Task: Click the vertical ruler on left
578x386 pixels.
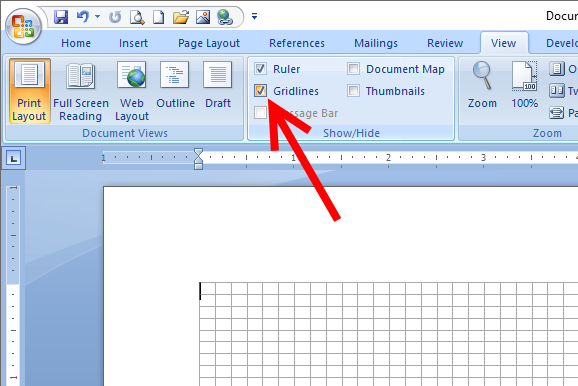Action: click(13, 285)
